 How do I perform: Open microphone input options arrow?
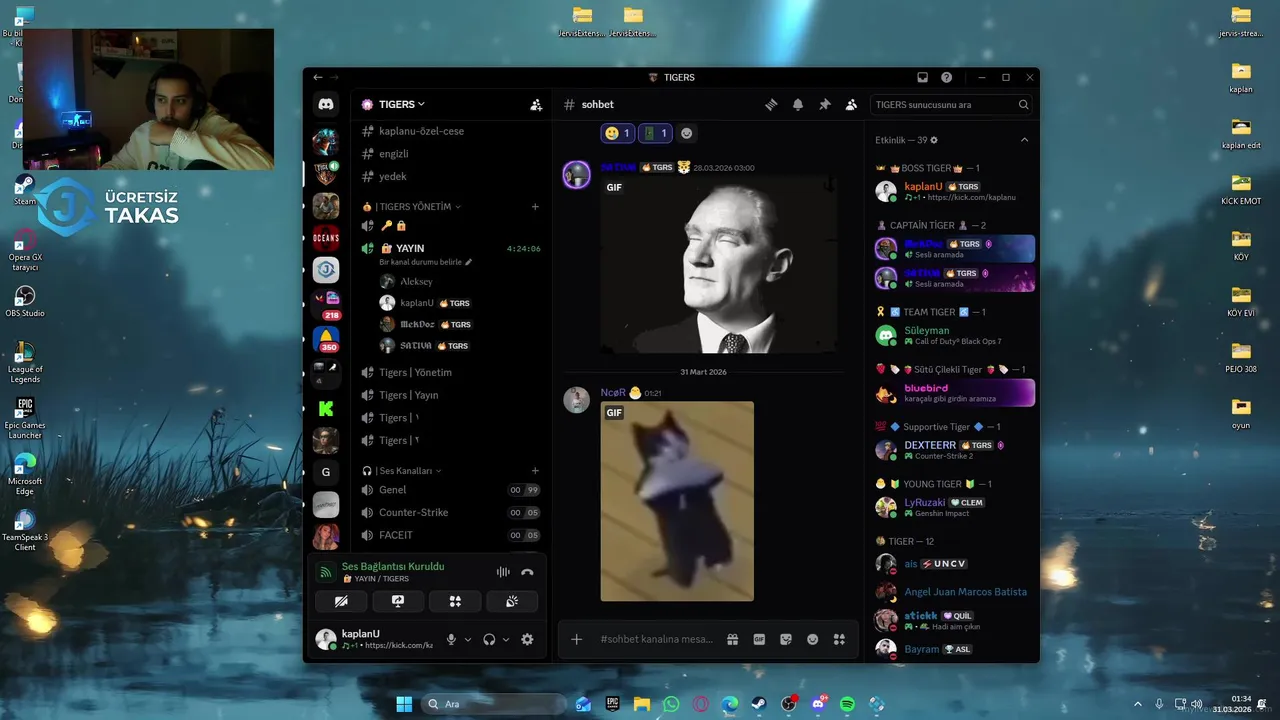coord(467,639)
